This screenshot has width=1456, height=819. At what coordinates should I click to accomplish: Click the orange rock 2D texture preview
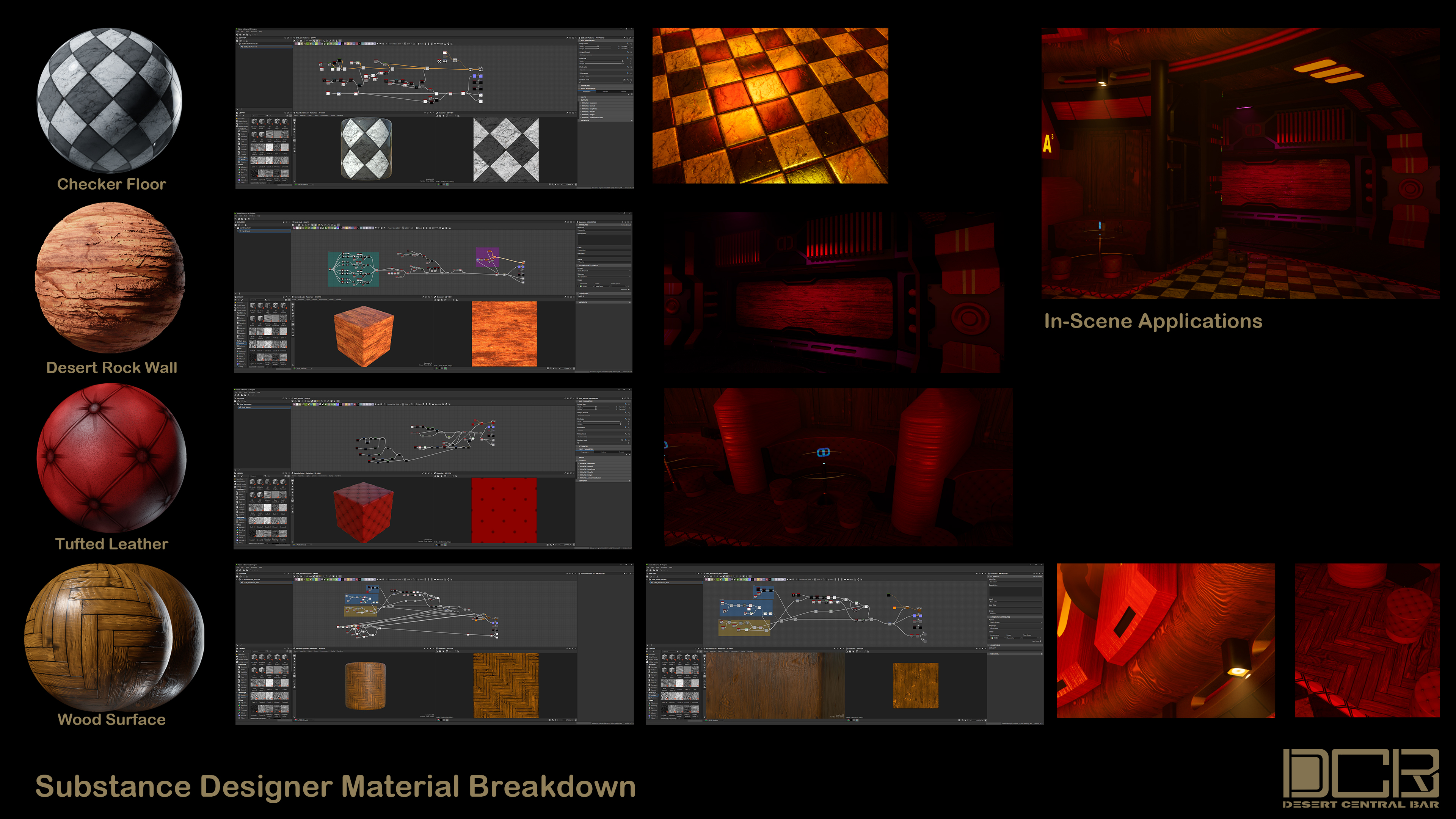504,334
